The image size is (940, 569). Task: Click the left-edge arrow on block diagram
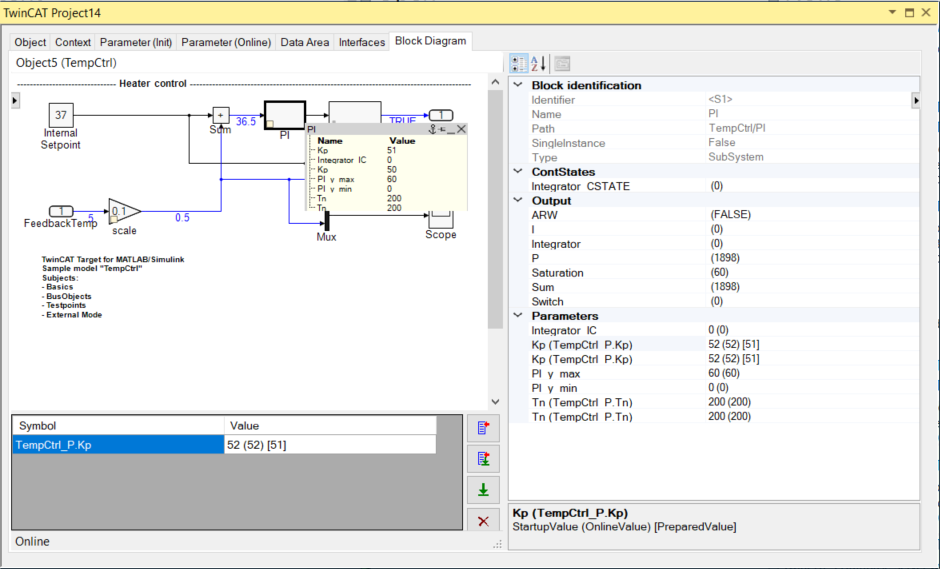[x=16, y=100]
